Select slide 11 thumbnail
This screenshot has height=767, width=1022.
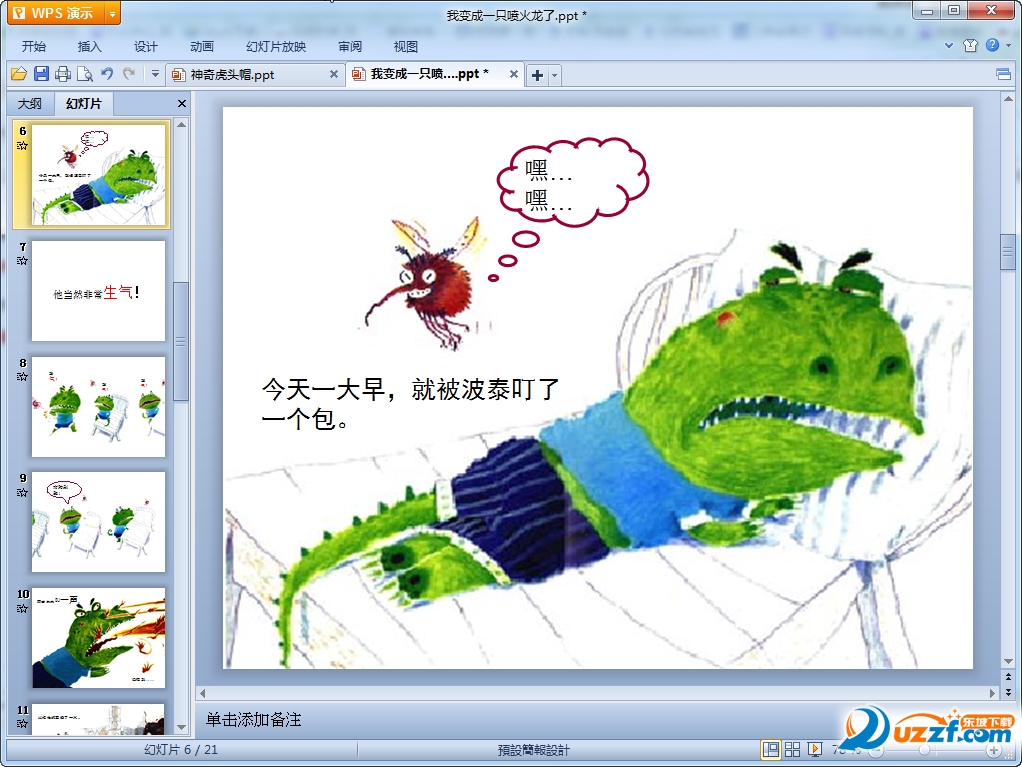coord(98,719)
